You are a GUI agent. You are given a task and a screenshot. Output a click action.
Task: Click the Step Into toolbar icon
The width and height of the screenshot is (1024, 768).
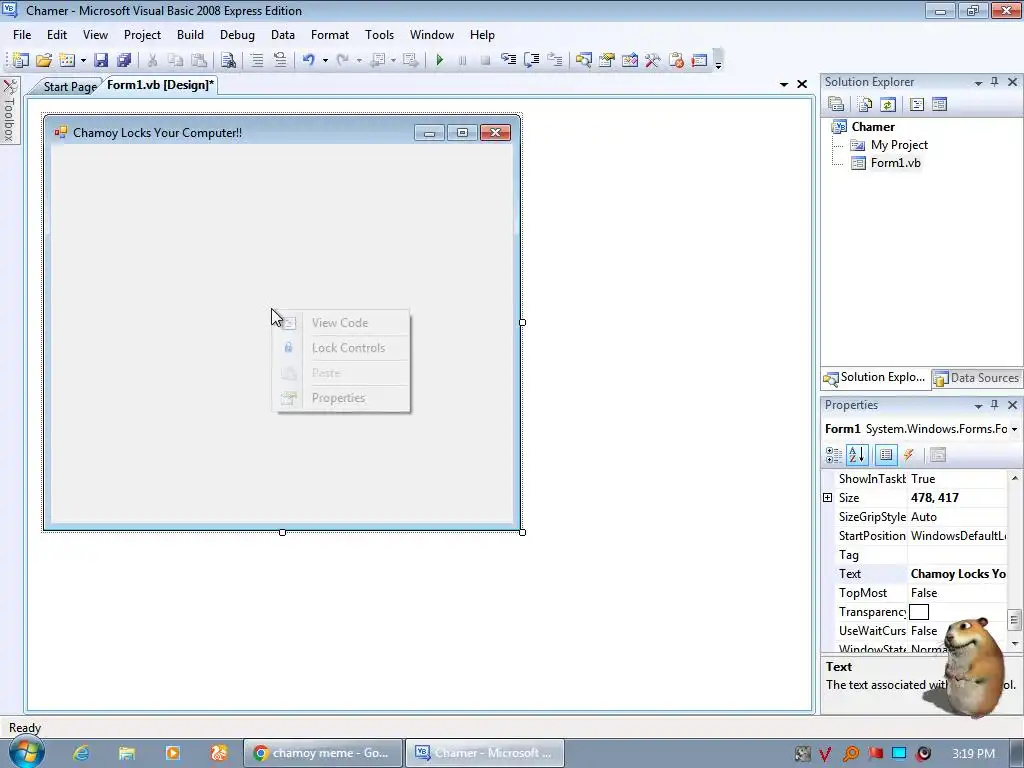(x=508, y=60)
